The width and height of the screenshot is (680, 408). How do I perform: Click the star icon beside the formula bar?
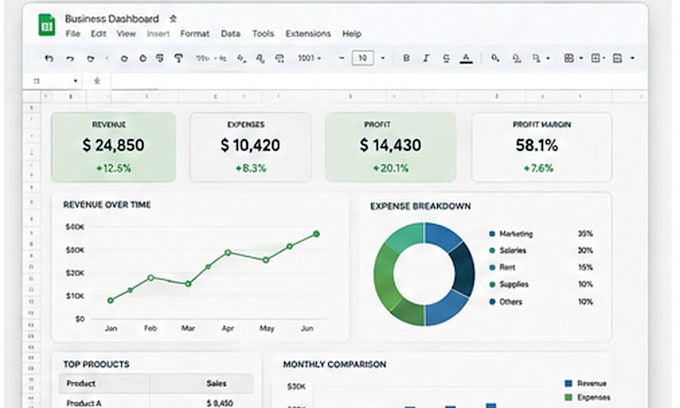(97, 81)
